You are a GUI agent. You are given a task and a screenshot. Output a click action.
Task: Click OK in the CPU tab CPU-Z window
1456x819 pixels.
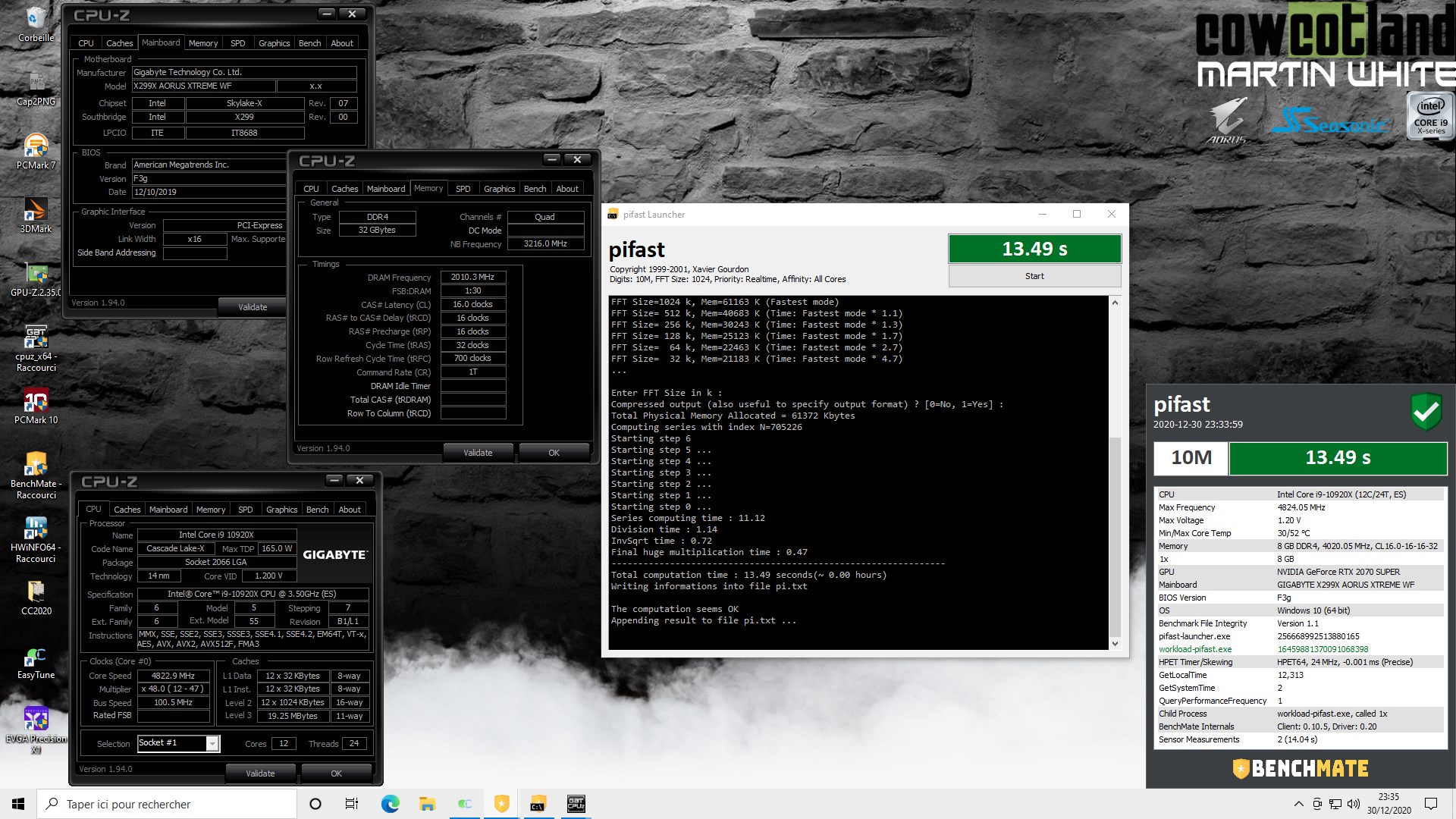336,773
